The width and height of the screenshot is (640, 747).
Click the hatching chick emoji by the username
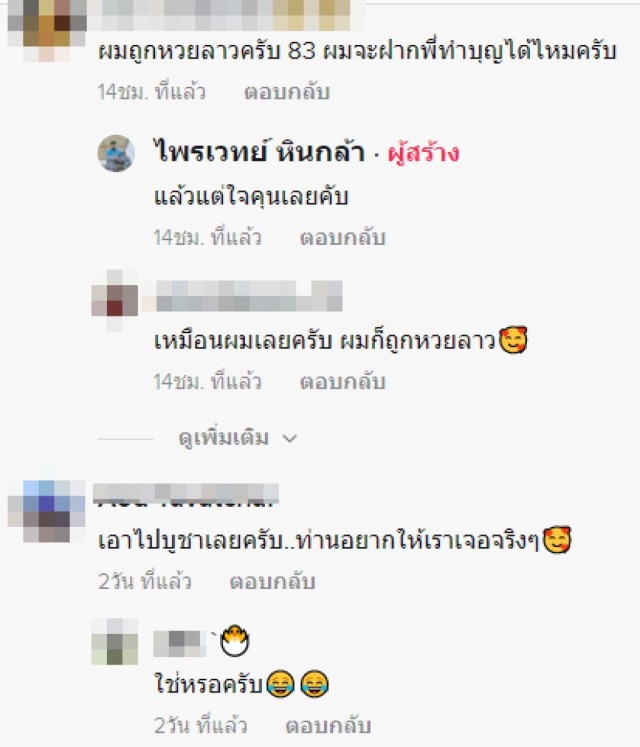click(x=235, y=641)
